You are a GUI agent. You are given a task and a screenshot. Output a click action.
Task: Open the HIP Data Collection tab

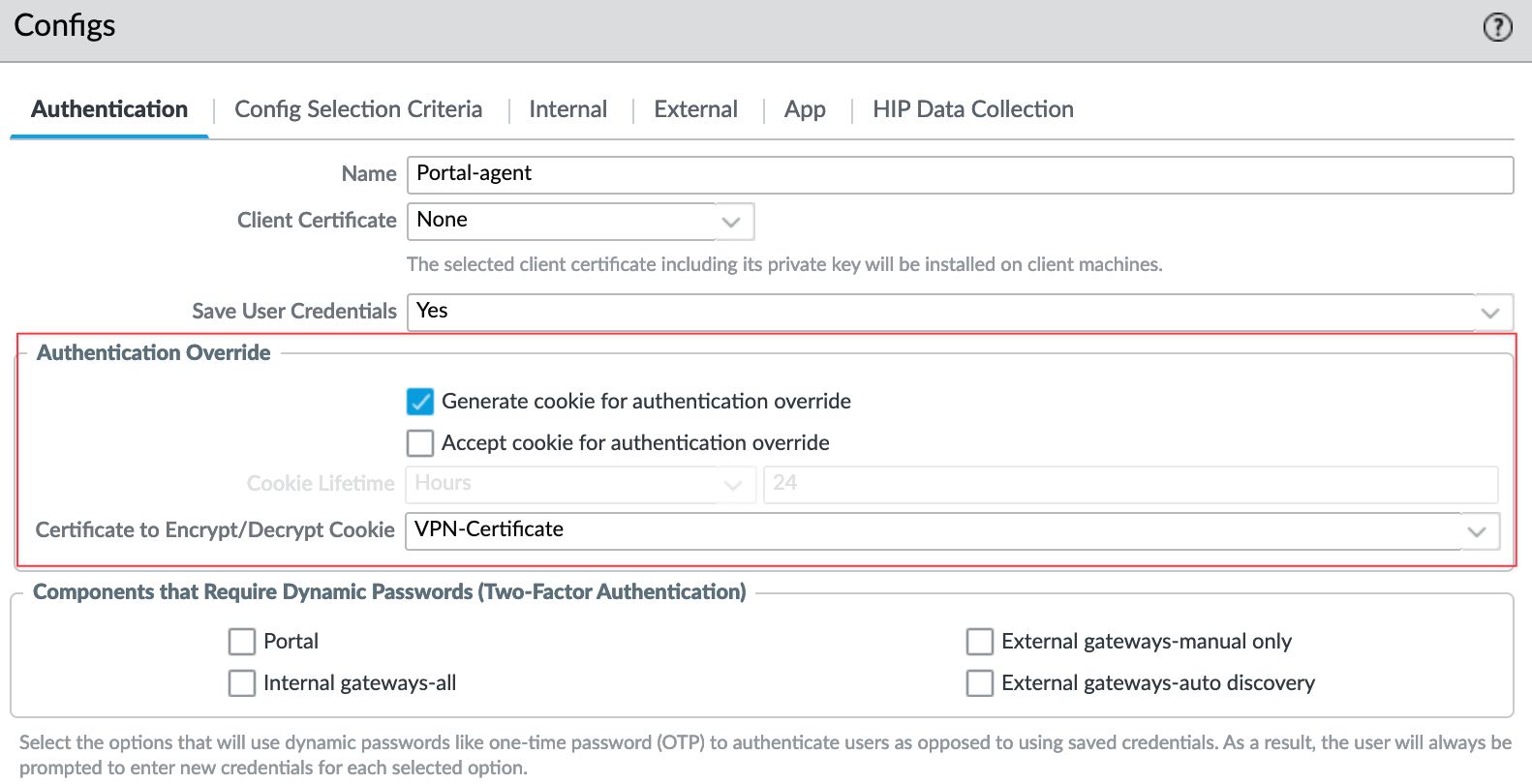(x=972, y=109)
